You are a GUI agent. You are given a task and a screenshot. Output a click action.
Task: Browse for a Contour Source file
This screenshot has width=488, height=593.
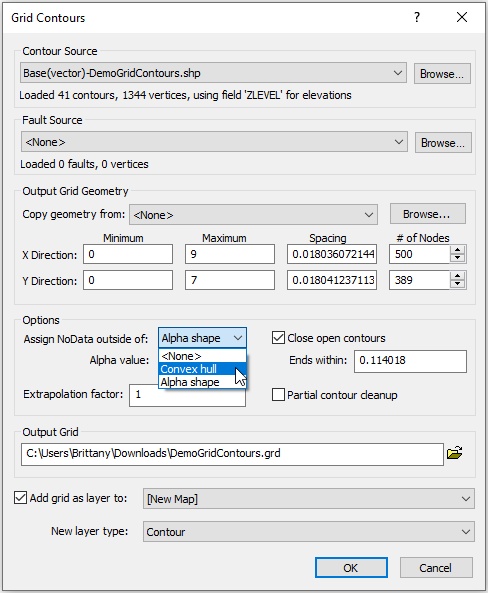click(x=442, y=74)
